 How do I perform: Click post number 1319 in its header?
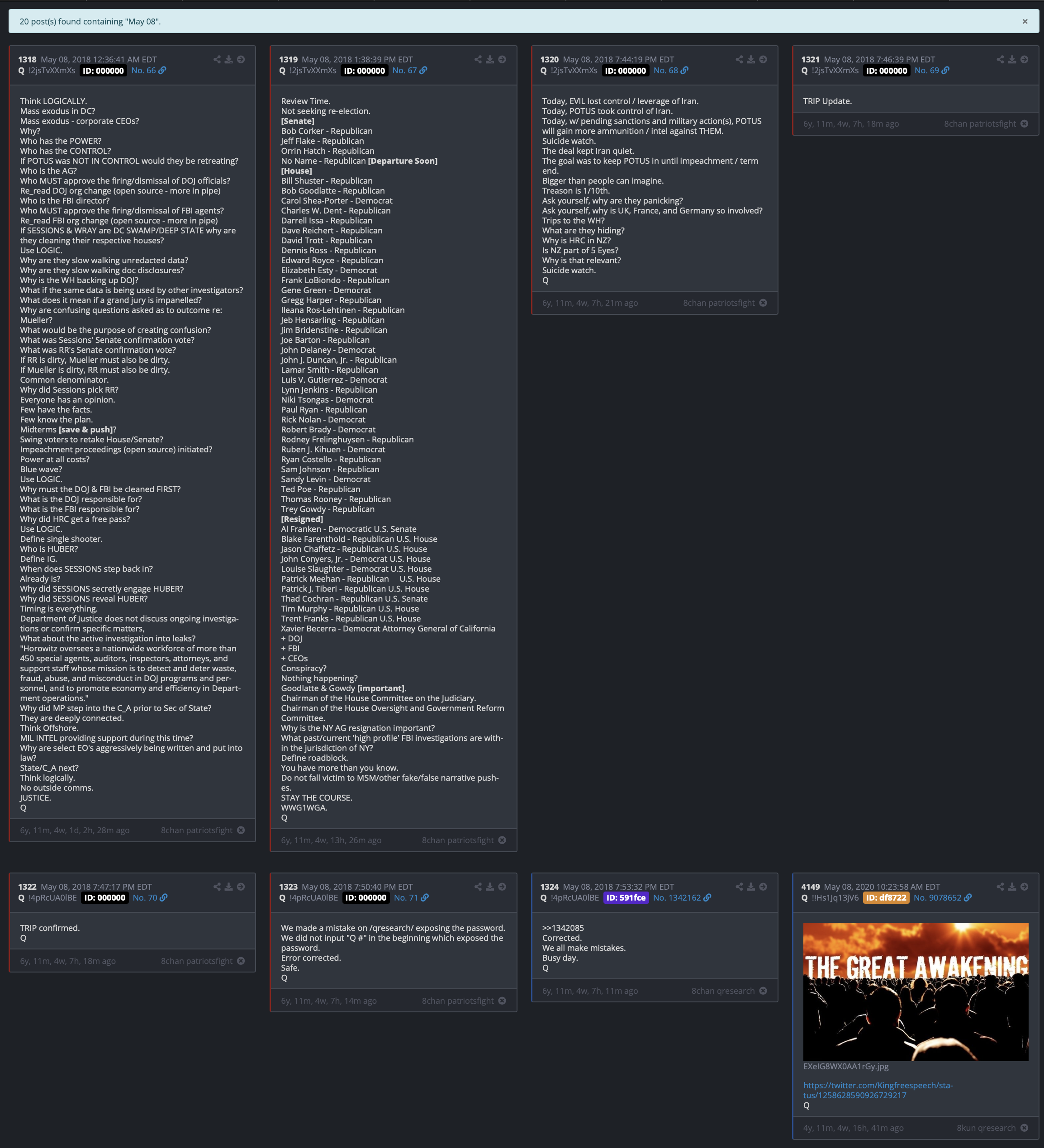[x=288, y=59]
